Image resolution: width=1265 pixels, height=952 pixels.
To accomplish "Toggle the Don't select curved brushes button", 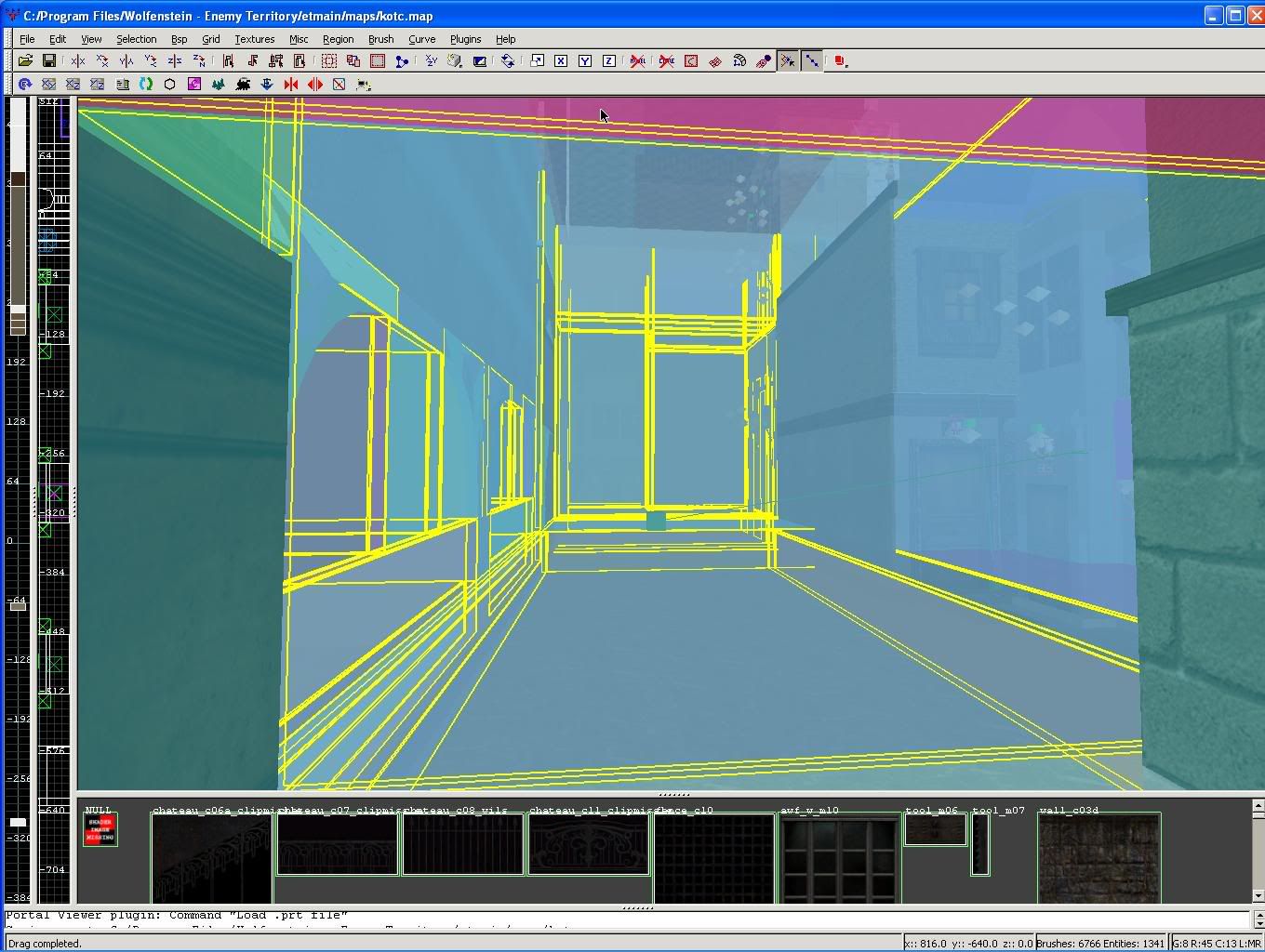I will click(667, 61).
